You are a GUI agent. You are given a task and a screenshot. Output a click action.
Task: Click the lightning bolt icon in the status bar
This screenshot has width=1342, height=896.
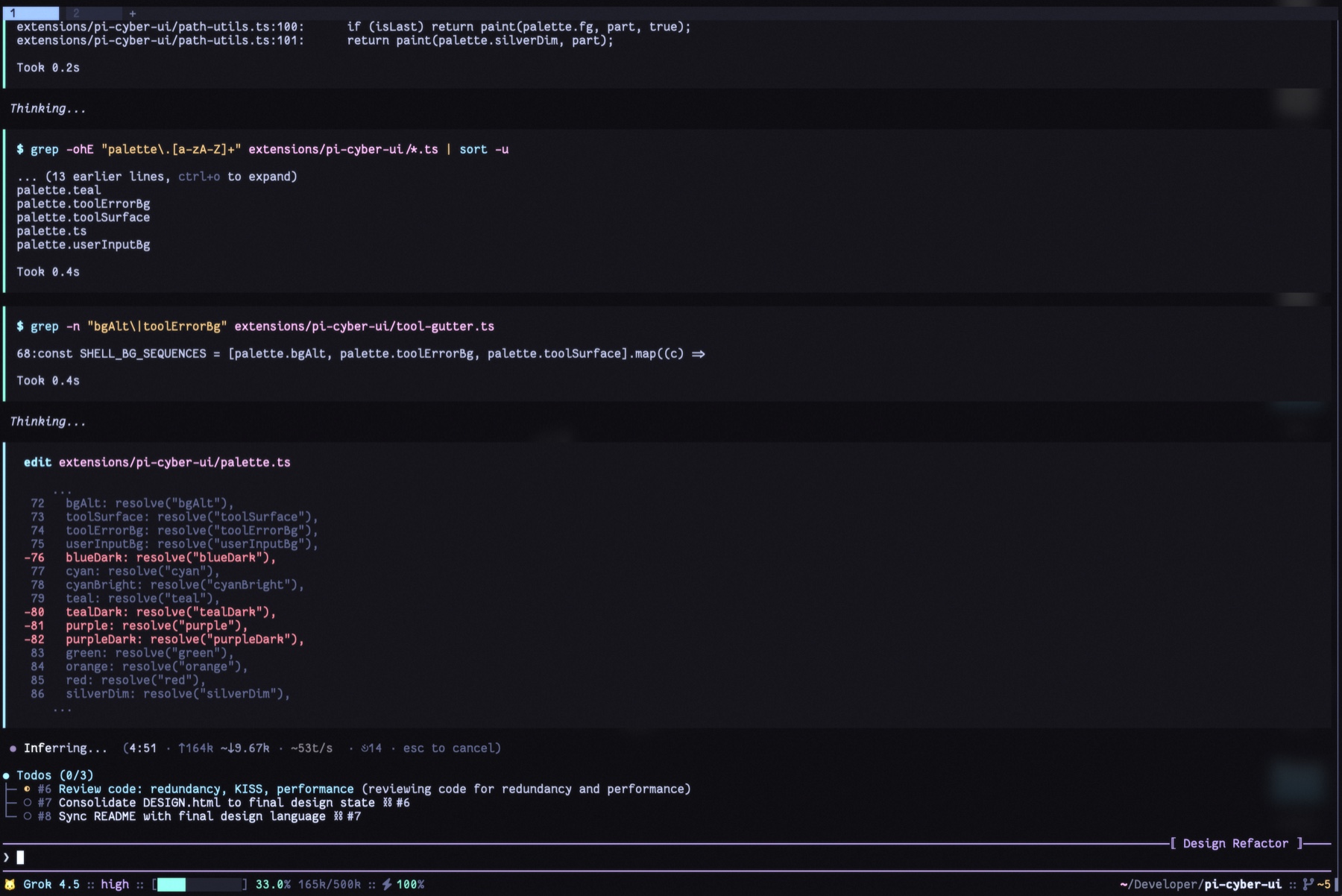[x=387, y=884]
